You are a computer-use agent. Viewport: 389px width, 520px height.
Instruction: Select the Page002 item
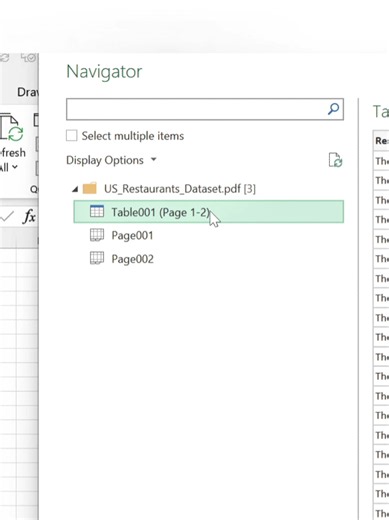click(132, 259)
